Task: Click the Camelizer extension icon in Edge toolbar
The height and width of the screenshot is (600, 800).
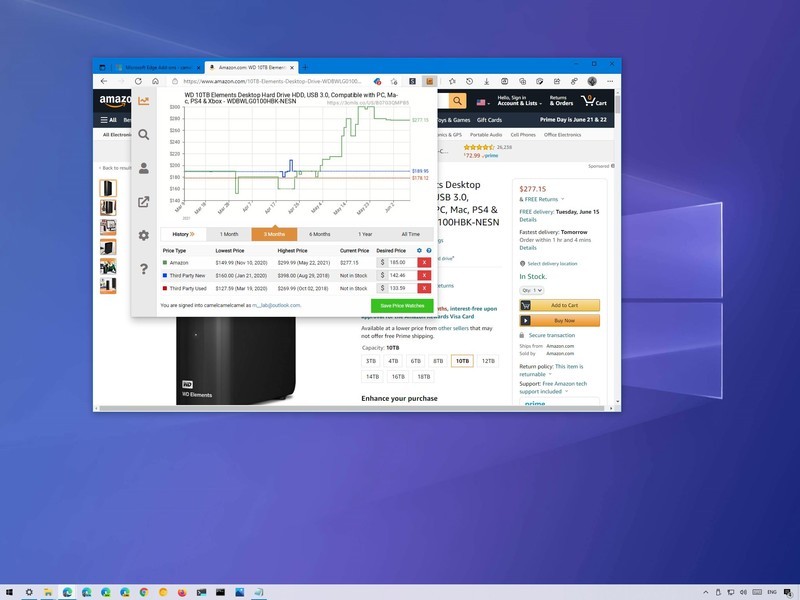Action: point(430,81)
